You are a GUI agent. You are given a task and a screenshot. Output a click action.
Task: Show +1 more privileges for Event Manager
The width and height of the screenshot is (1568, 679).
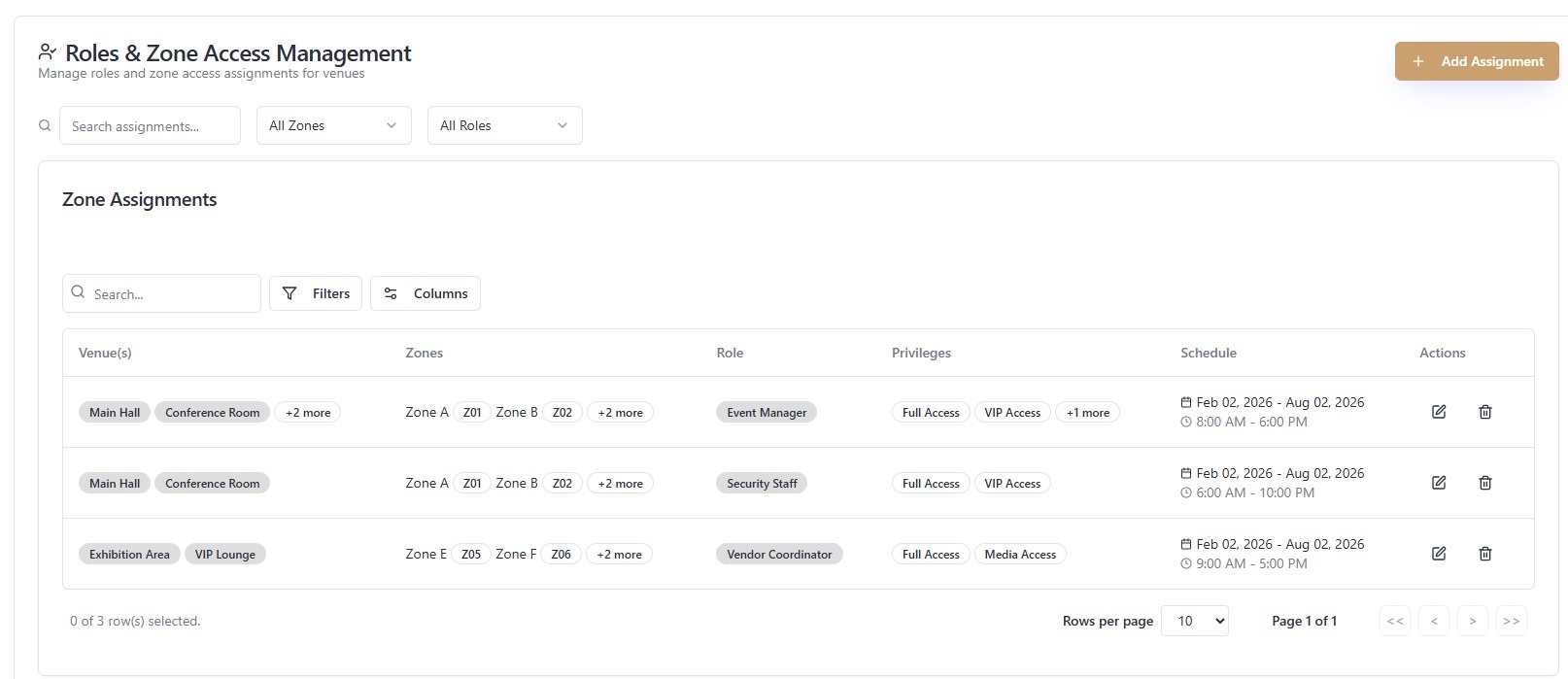tap(1087, 413)
